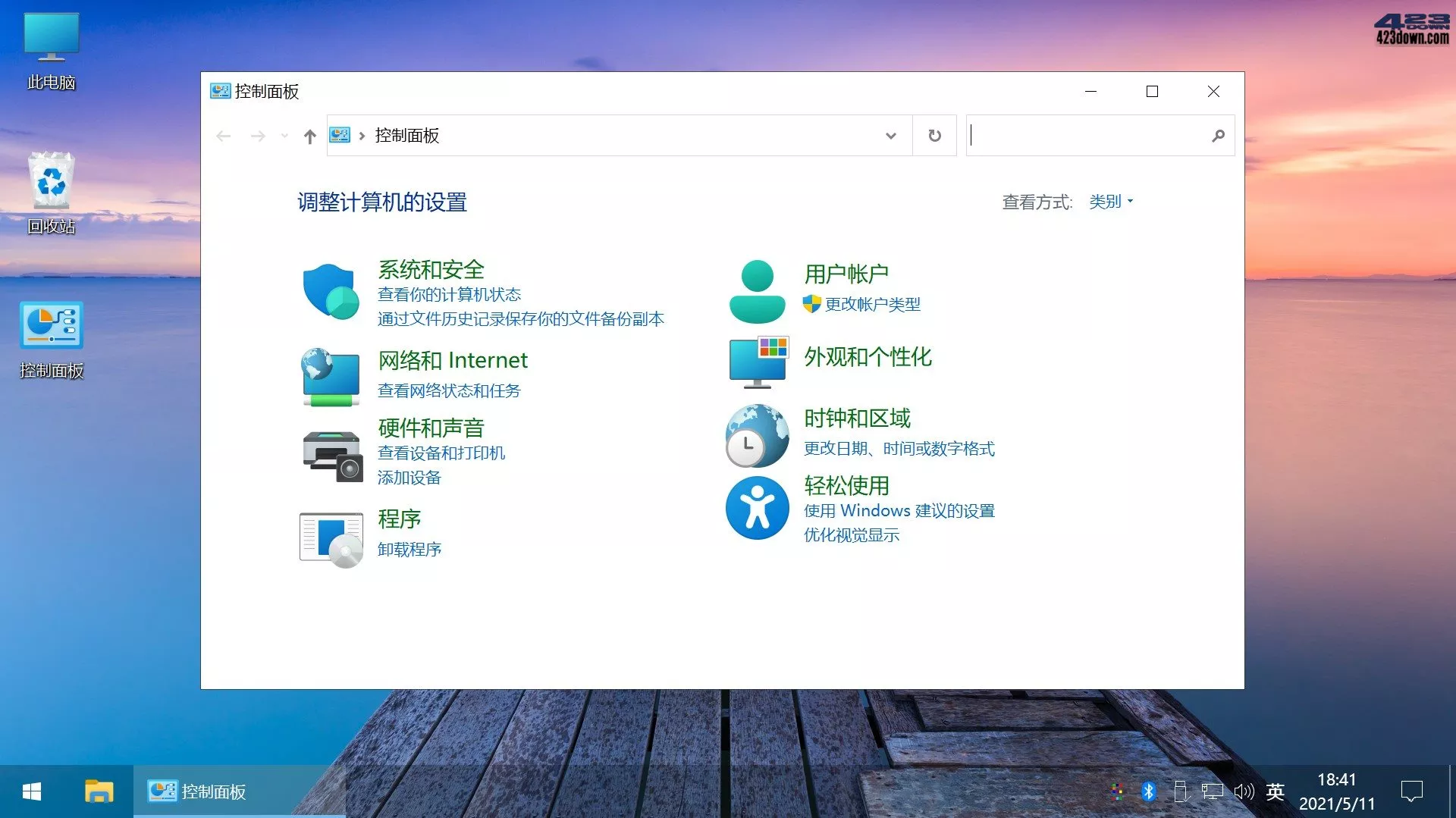Open the 用户帐户 person icon
The height and width of the screenshot is (818, 1456).
point(756,290)
